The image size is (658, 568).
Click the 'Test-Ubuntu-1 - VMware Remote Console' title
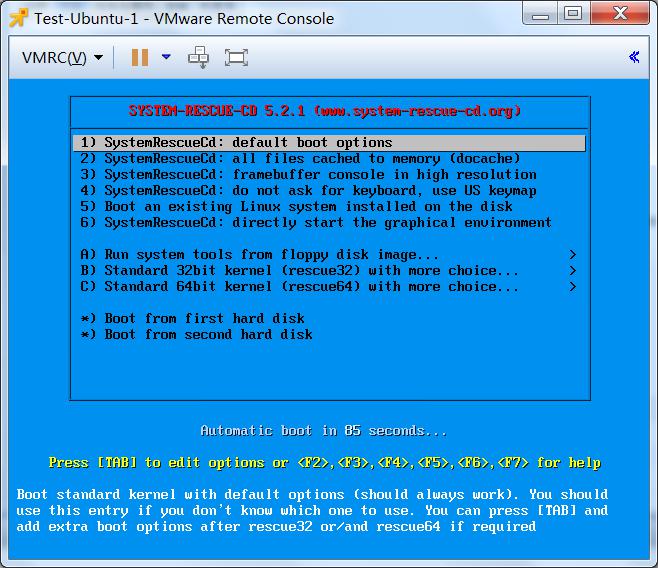(x=184, y=19)
